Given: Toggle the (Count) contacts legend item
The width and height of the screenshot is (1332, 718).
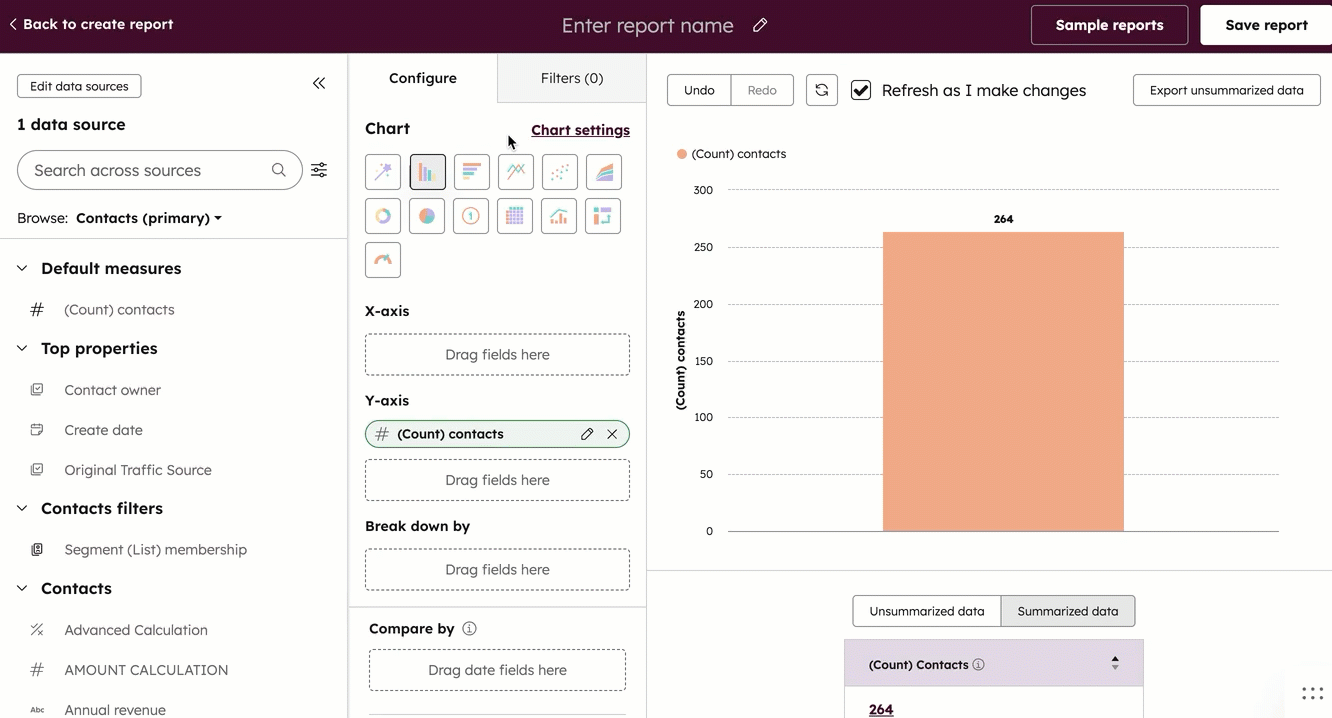Looking at the screenshot, I should tap(738, 153).
